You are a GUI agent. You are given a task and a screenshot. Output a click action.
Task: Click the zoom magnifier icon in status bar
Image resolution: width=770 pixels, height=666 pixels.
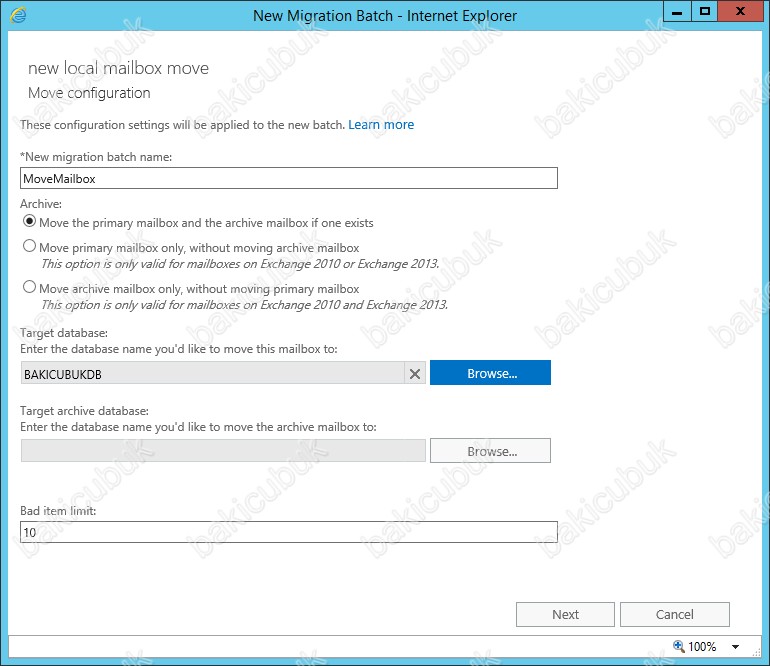point(680,646)
